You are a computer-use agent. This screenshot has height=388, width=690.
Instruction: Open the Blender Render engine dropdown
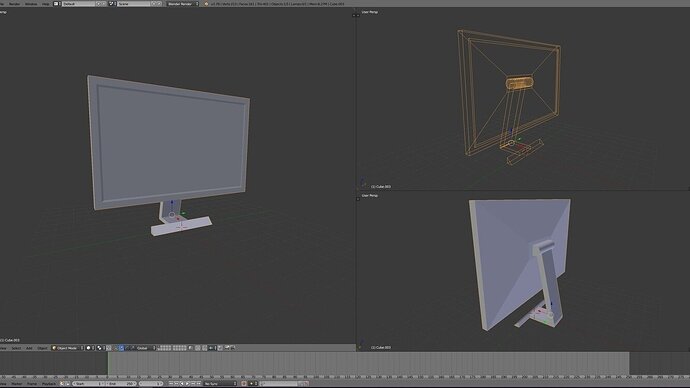(182, 4)
